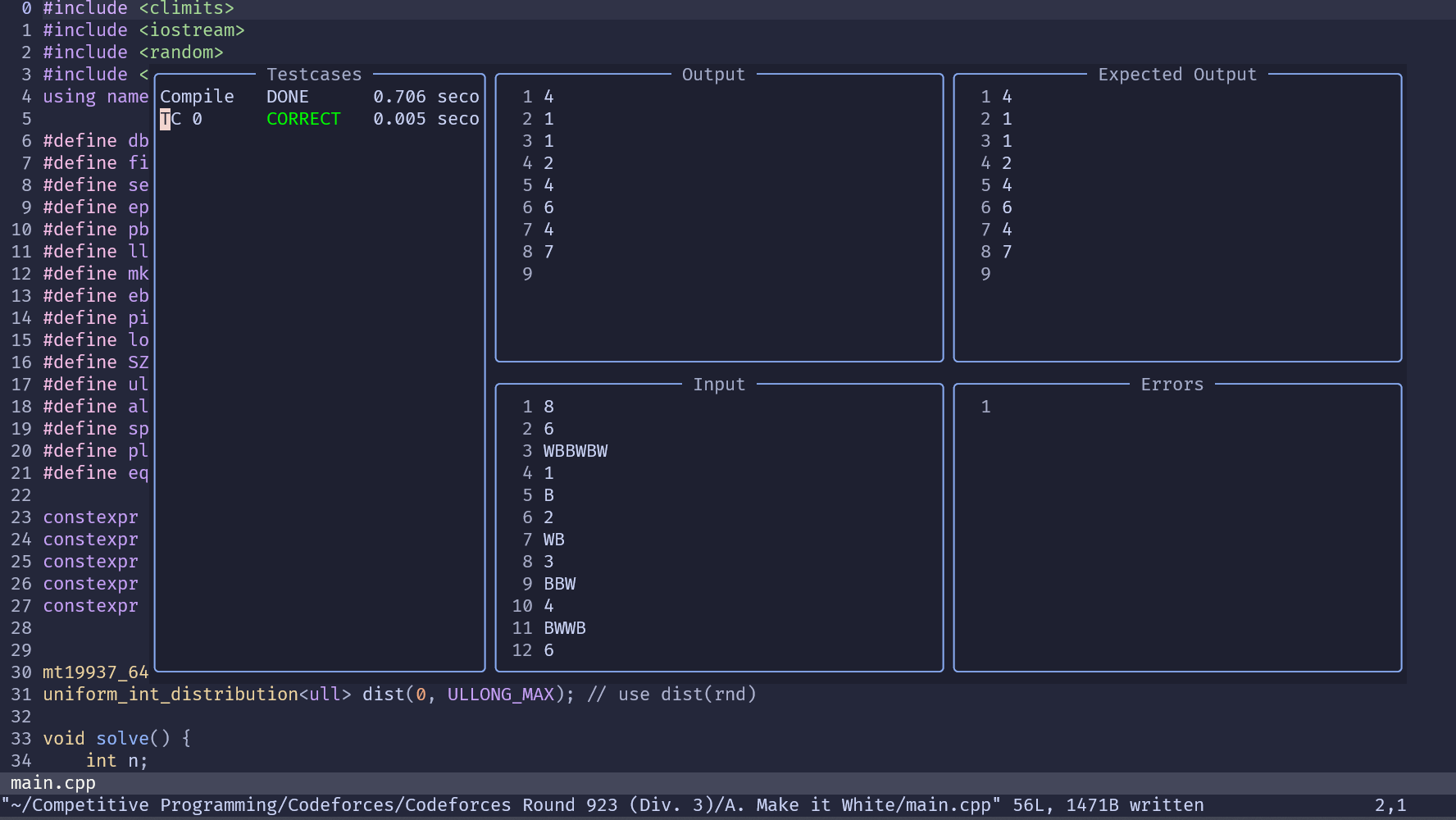Click the '56L, 1471B written' message

tap(1108, 805)
